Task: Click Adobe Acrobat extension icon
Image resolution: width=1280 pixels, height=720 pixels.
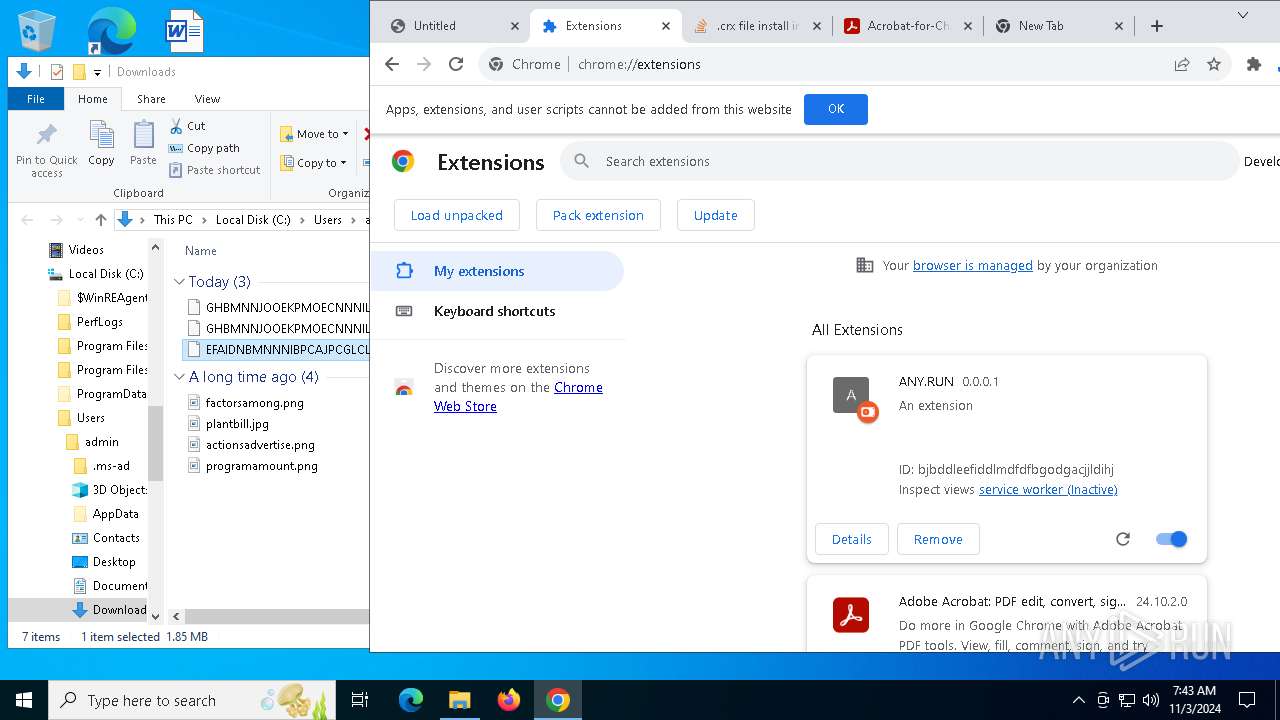Action: click(x=851, y=615)
